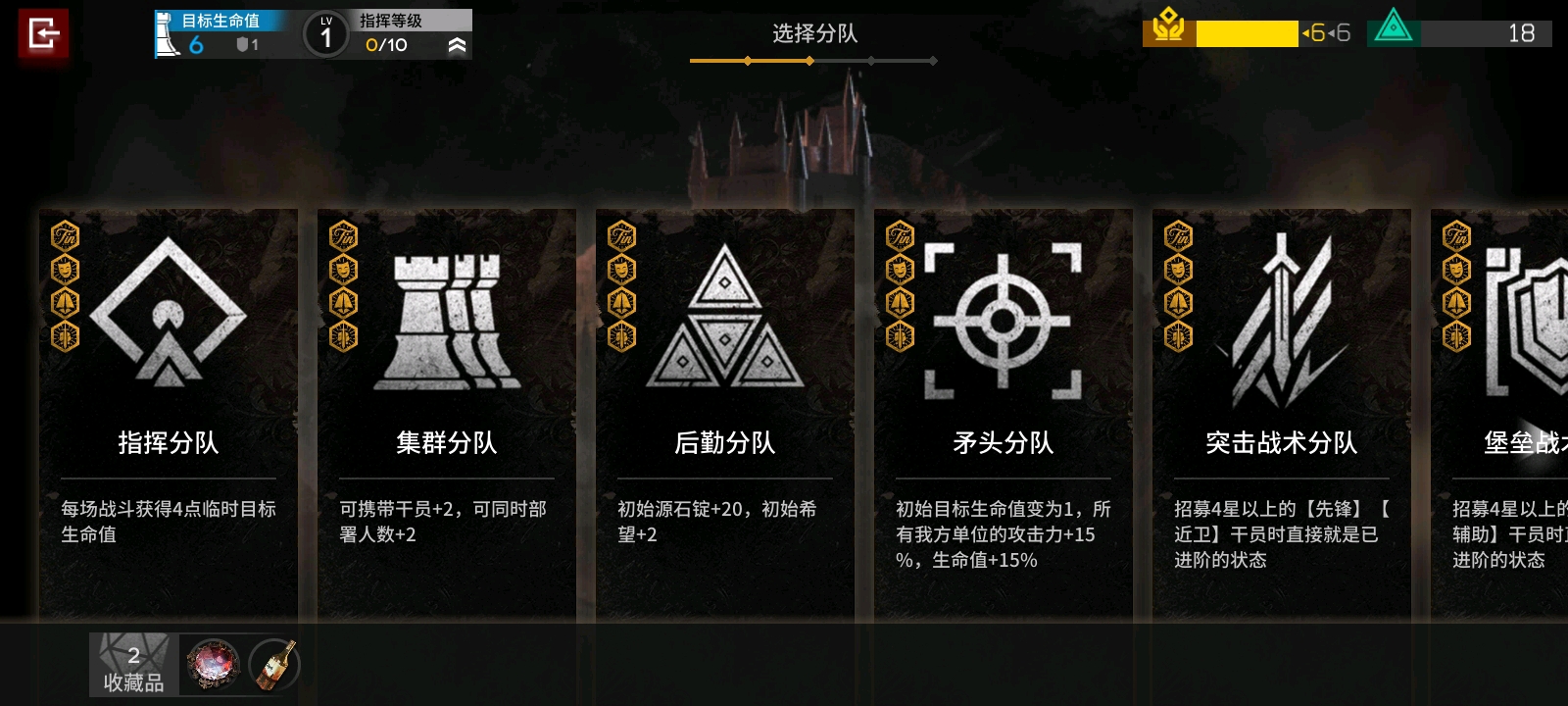Image resolution: width=1568 pixels, height=706 pixels.
Task: Choose the 后勤分队 triangle emblem
Action: (x=724, y=316)
